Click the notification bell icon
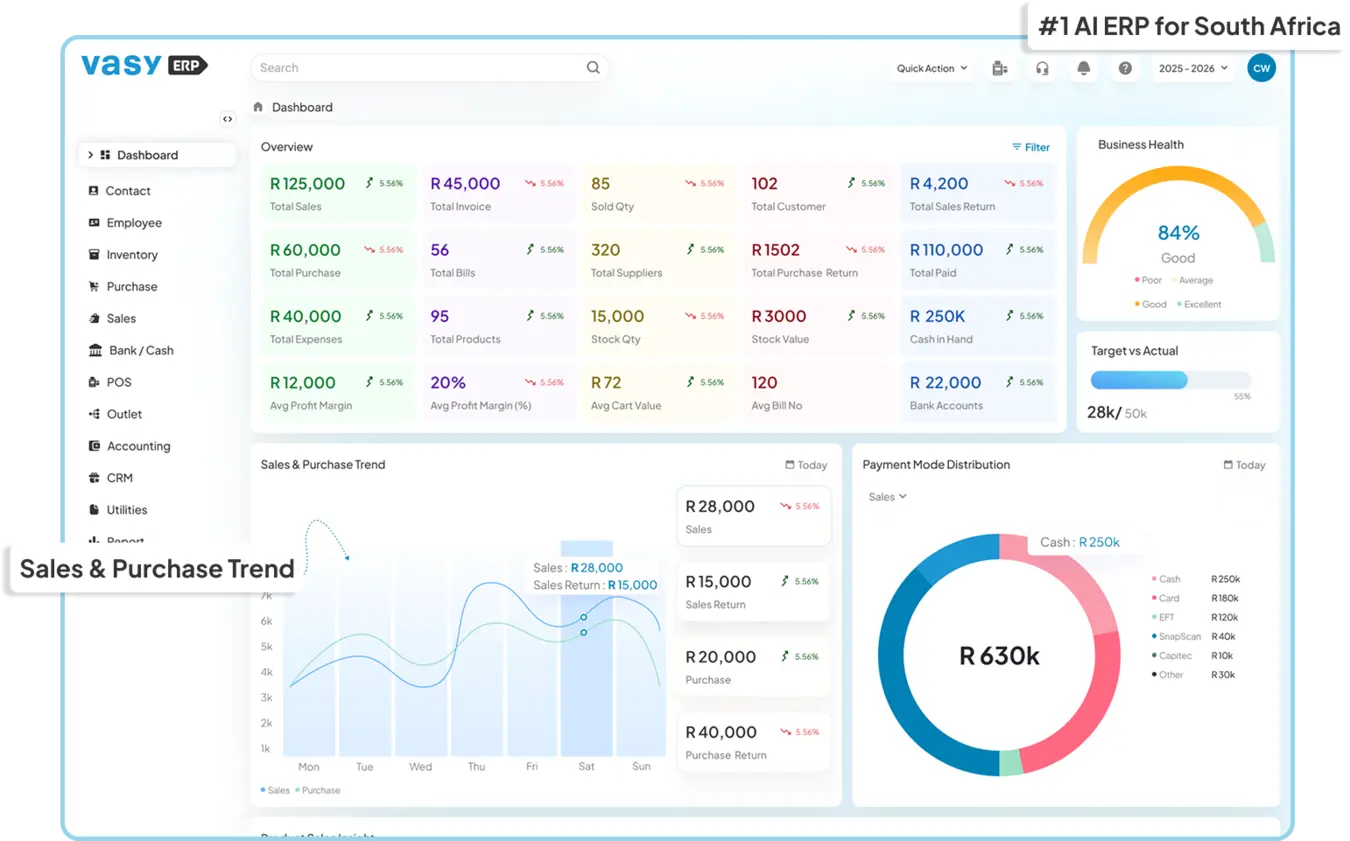The width and height of the screenshot is (1350, 841). point(1083,68)
